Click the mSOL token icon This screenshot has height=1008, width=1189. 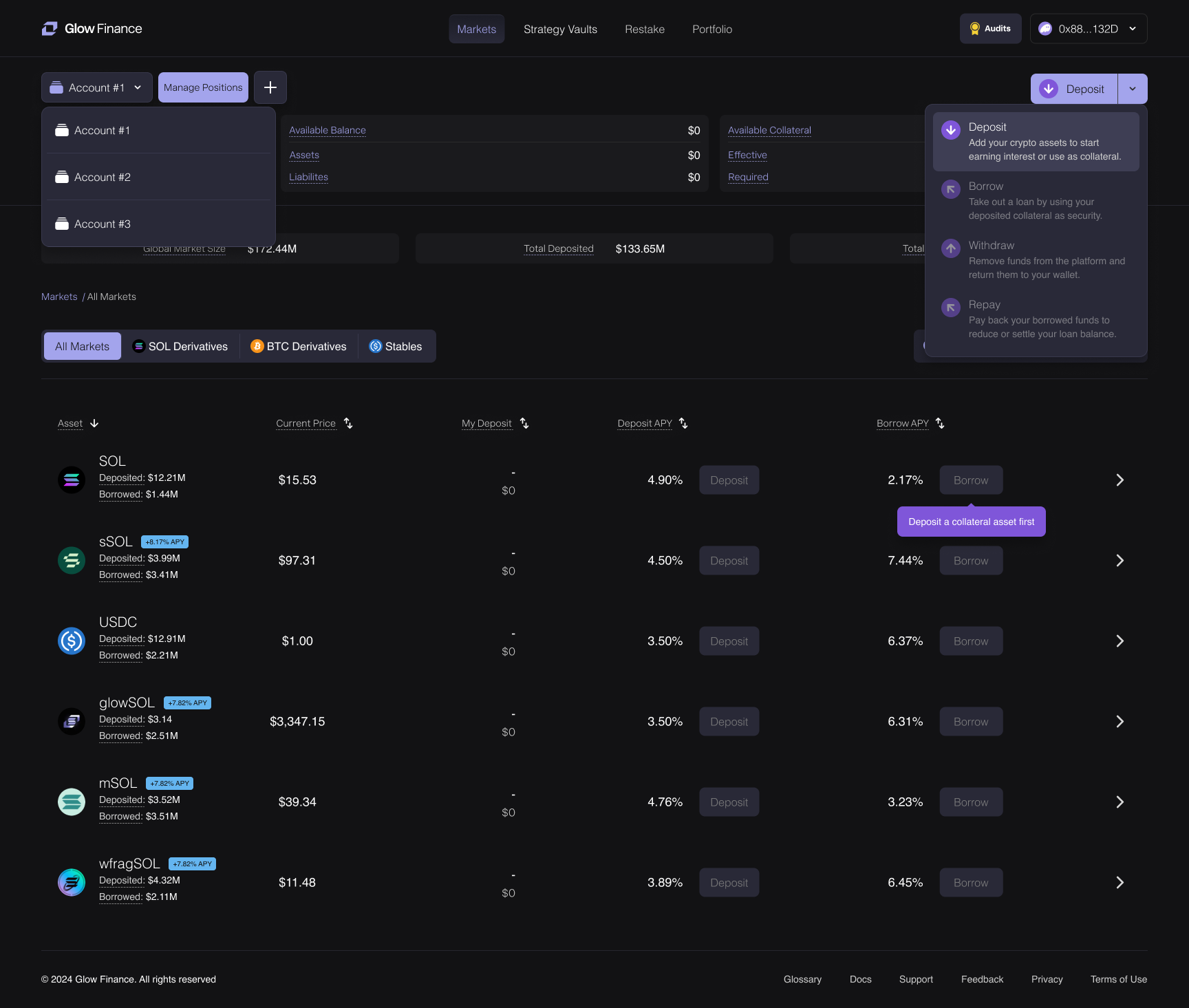point(72,802)
